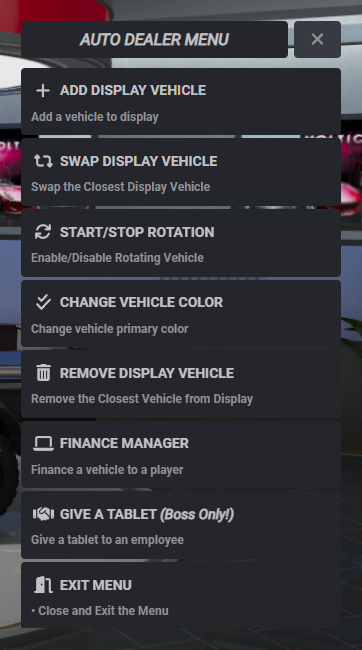This screenshot has width=362, height=650.
Task: Close the Auto Dealer Menu with X
Action: 317,39
